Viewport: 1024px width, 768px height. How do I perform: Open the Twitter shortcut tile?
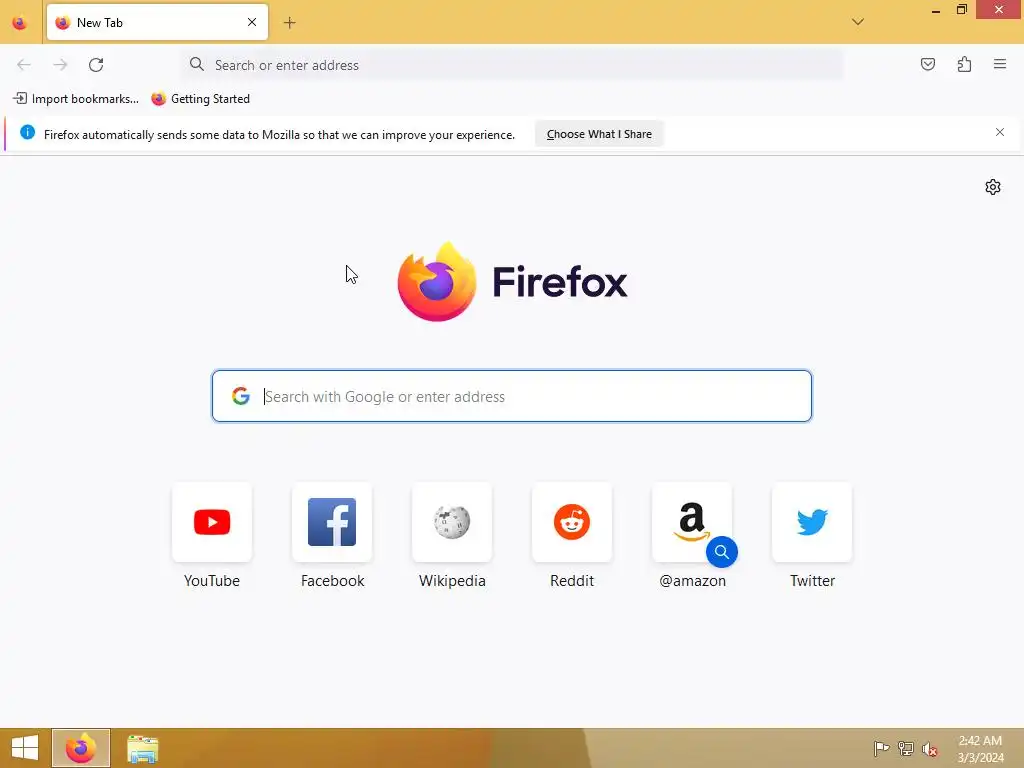pos(812,522)
